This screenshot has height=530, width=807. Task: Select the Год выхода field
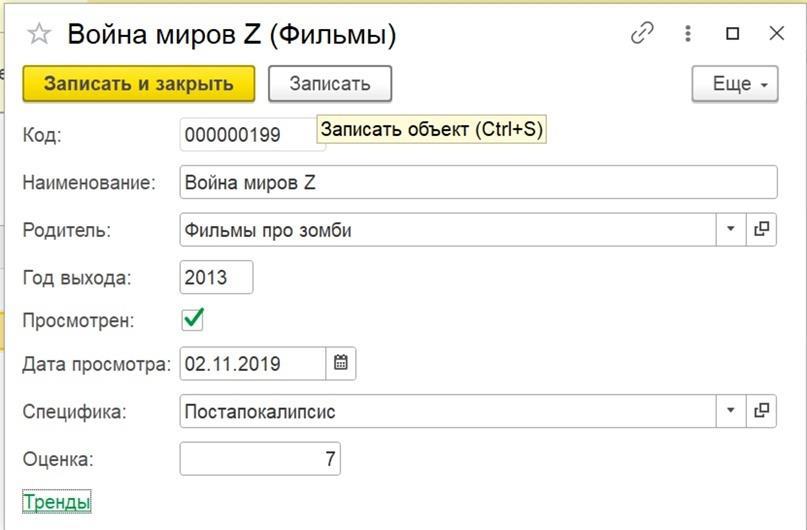[x=216, y=277]
